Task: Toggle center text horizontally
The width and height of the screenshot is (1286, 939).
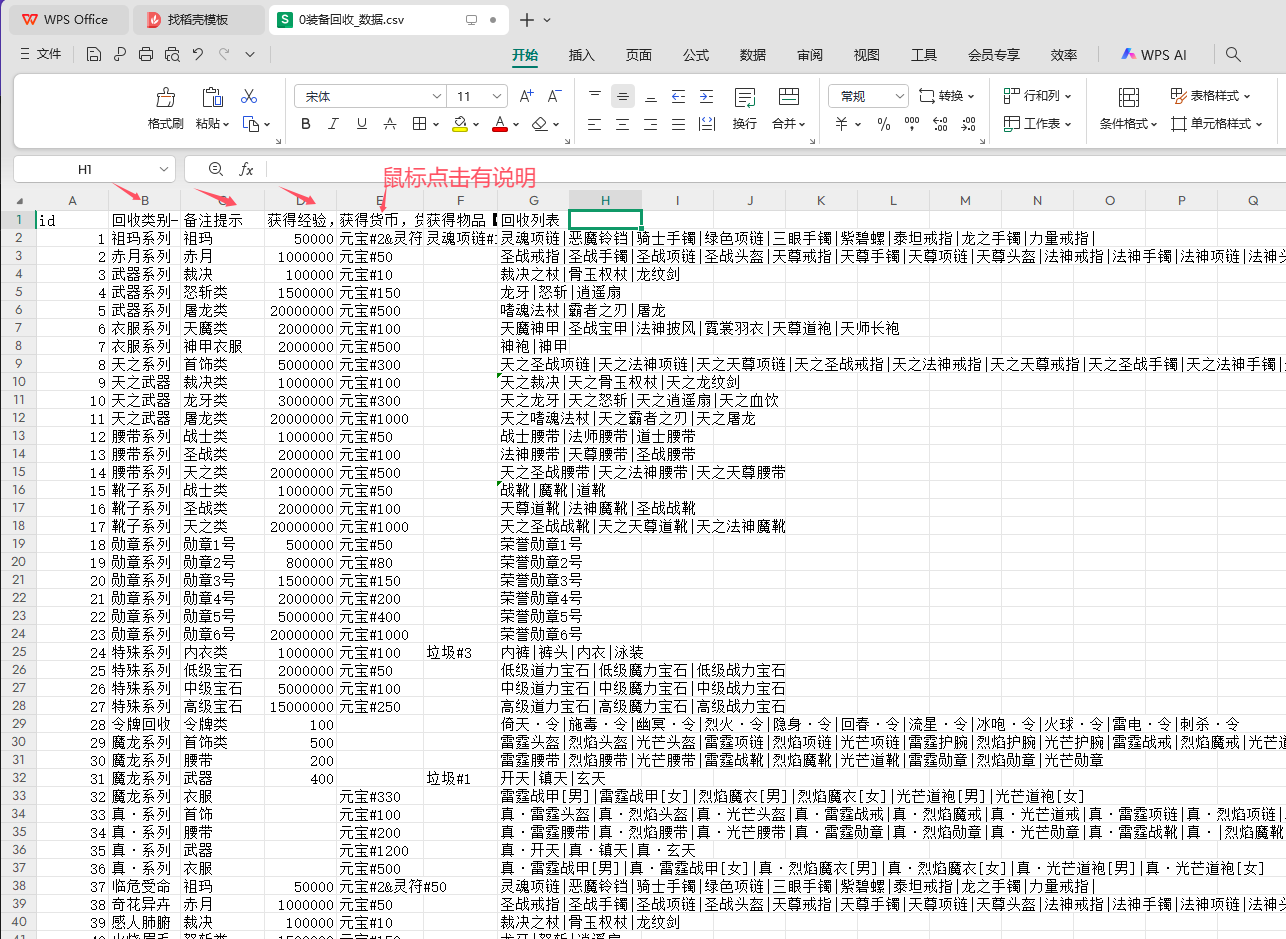Action: pos(623,124)
